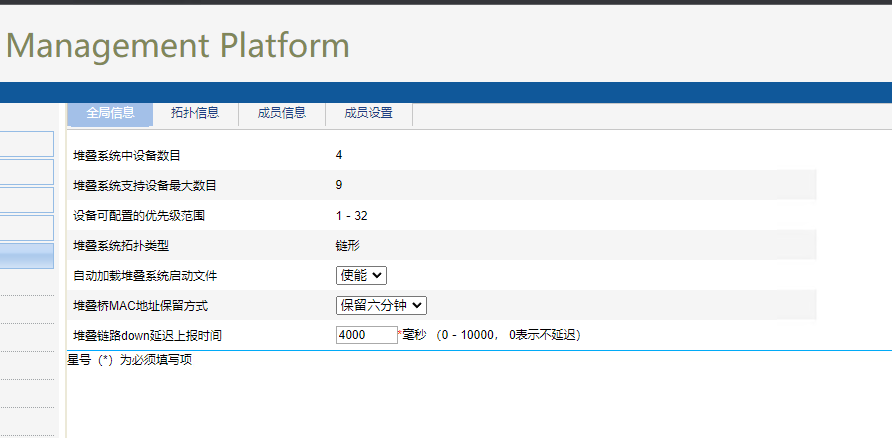
Task: Click the 毫秒 range hint text
Action: [490, 335]
